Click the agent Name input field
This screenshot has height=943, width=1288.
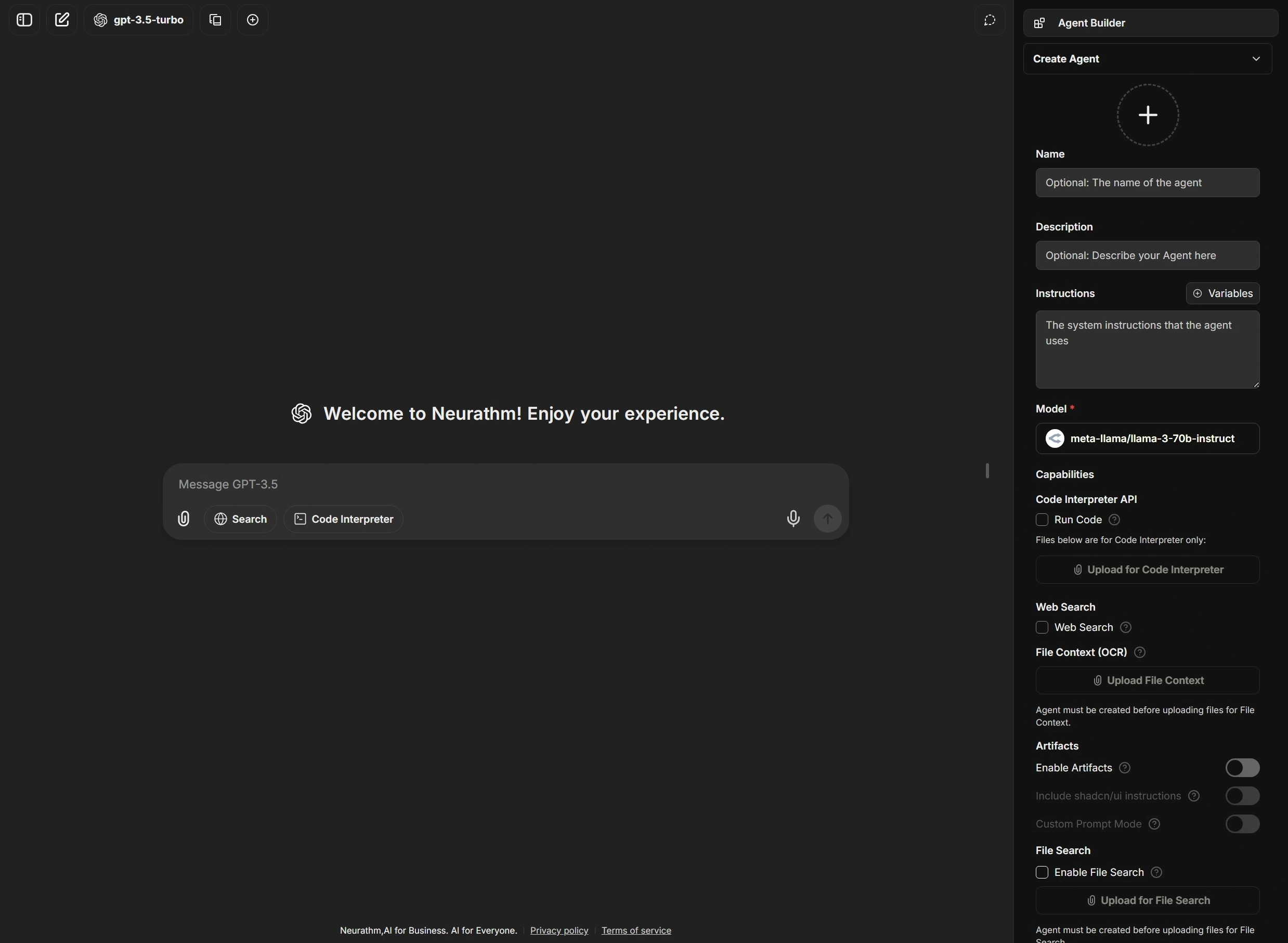1147,183
